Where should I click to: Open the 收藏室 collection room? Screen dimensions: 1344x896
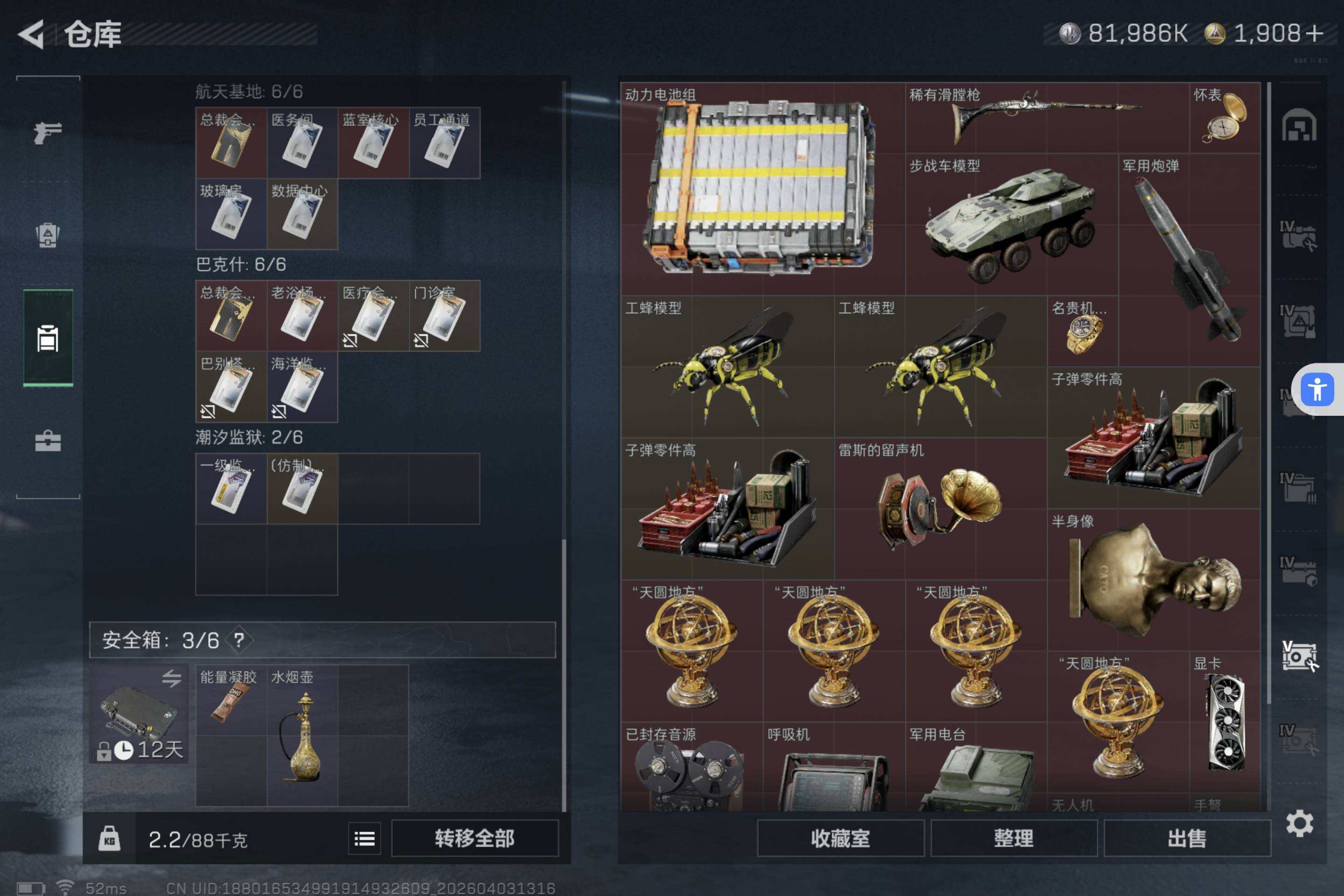pos(840,838)
